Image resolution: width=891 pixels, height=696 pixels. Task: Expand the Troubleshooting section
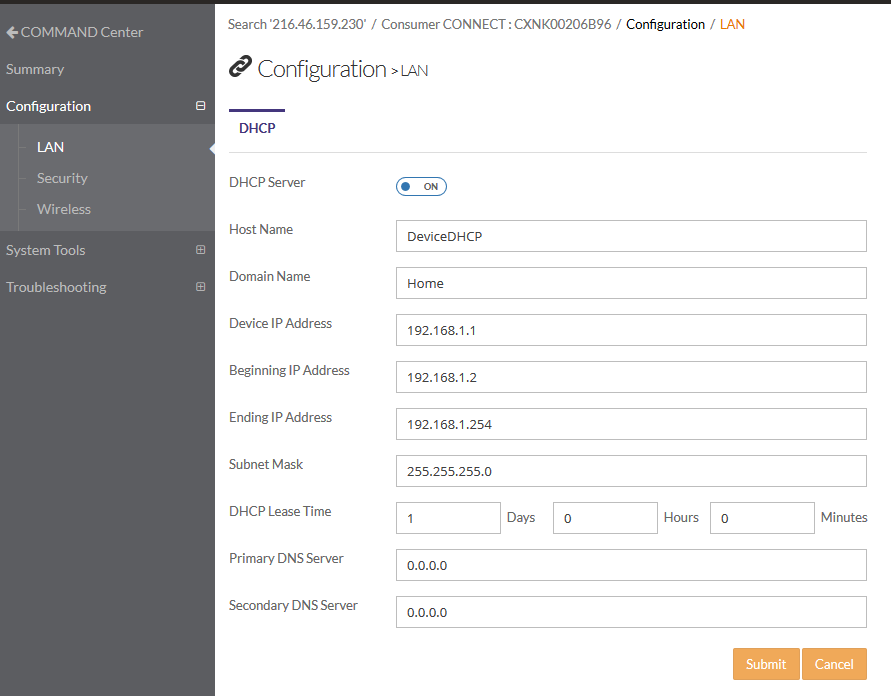pyautogui.click(x=200, y=287)
